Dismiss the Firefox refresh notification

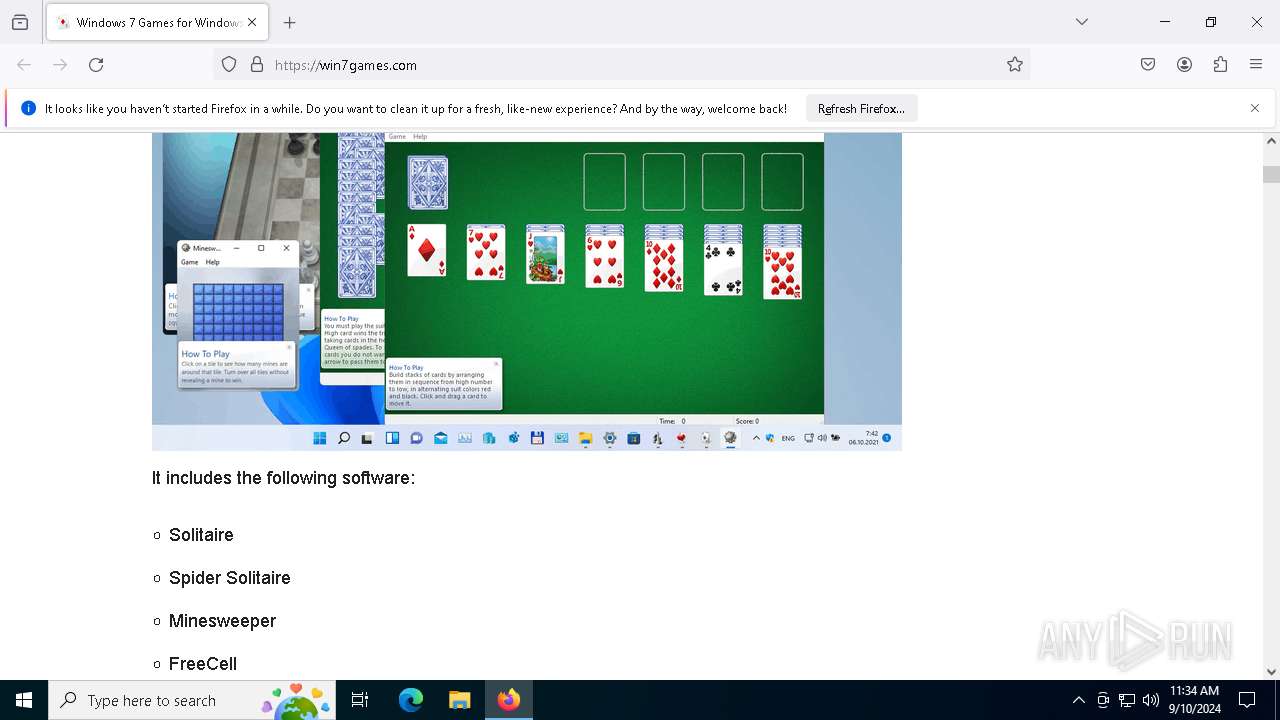click(x=1255, y=108)
